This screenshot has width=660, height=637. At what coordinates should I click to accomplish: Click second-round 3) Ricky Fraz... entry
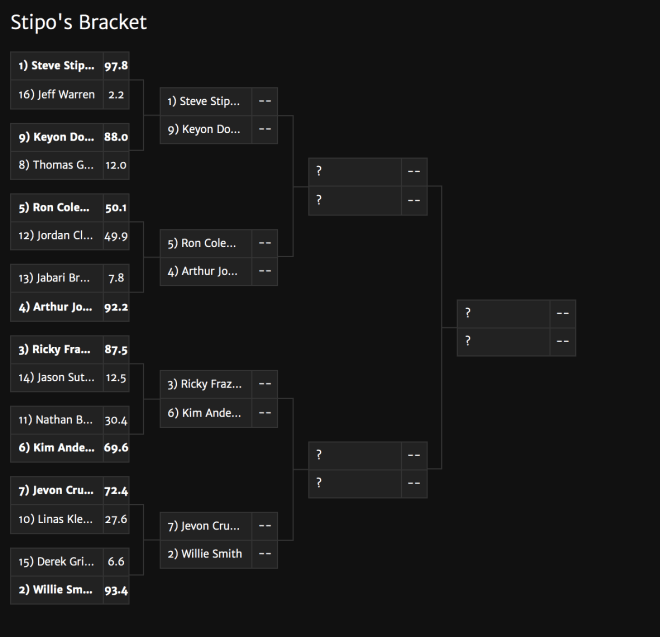point(219,384)
